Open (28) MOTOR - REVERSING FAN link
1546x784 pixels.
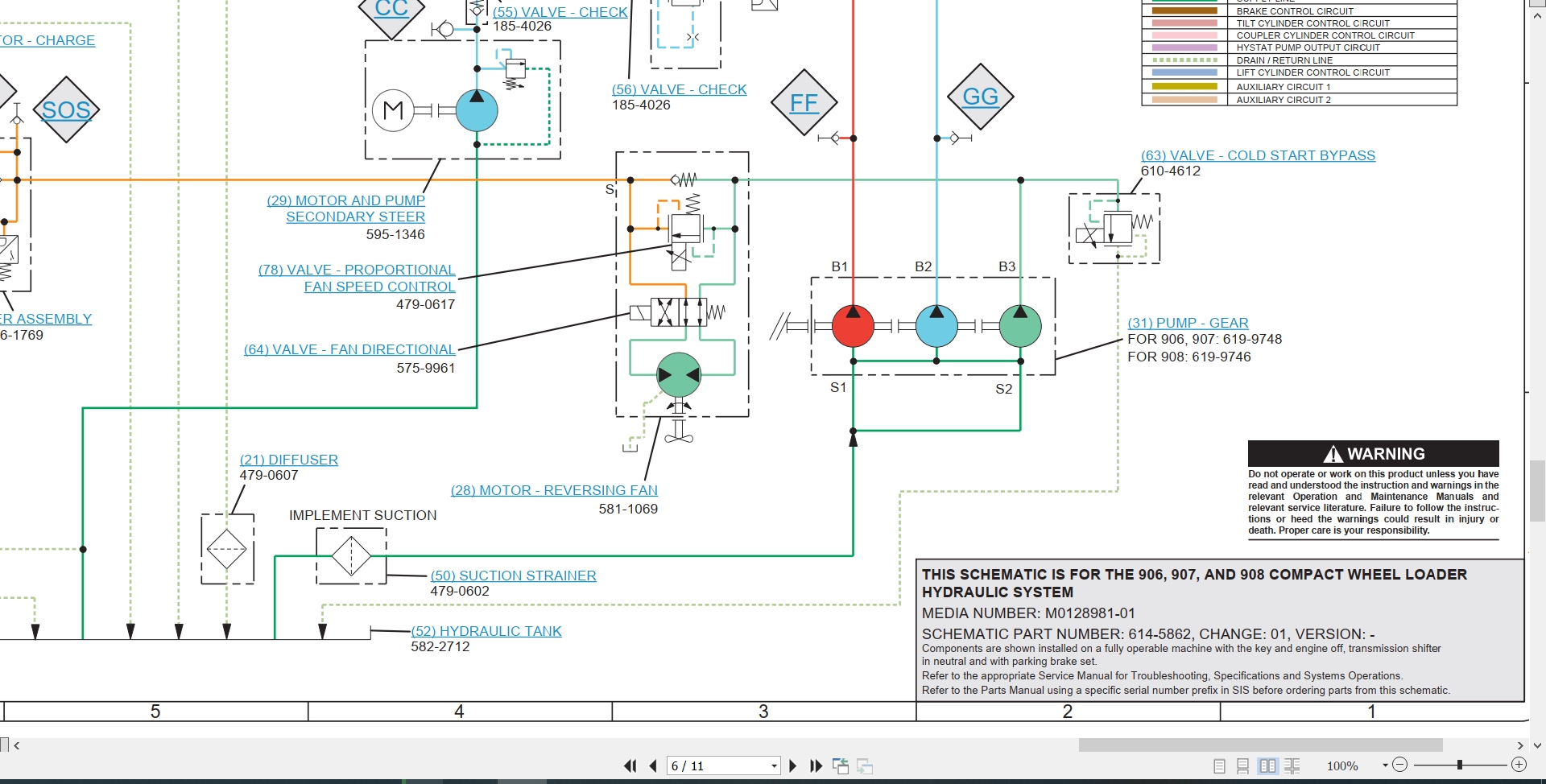[x=554, y=490]
